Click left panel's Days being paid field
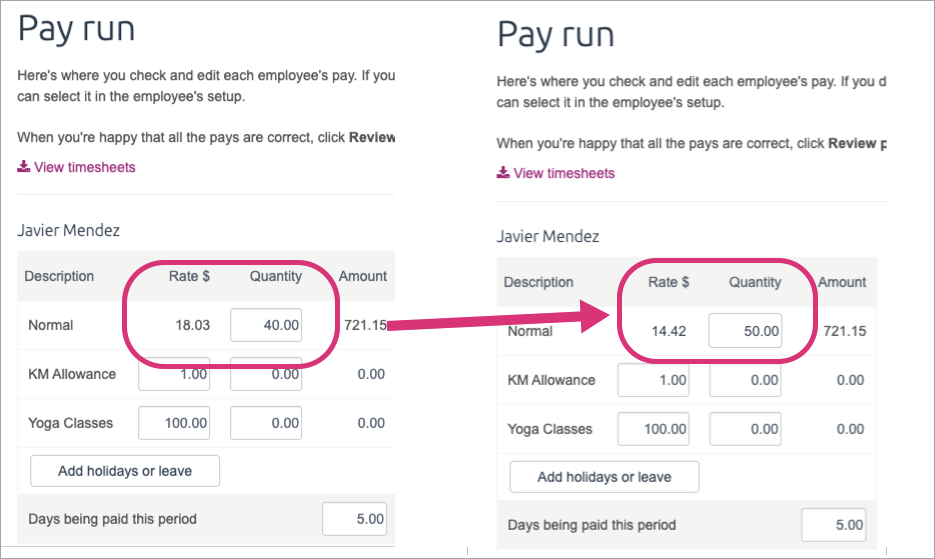Image resolution: width=935 pixels, height=559 pixels. tap(354, 519)
